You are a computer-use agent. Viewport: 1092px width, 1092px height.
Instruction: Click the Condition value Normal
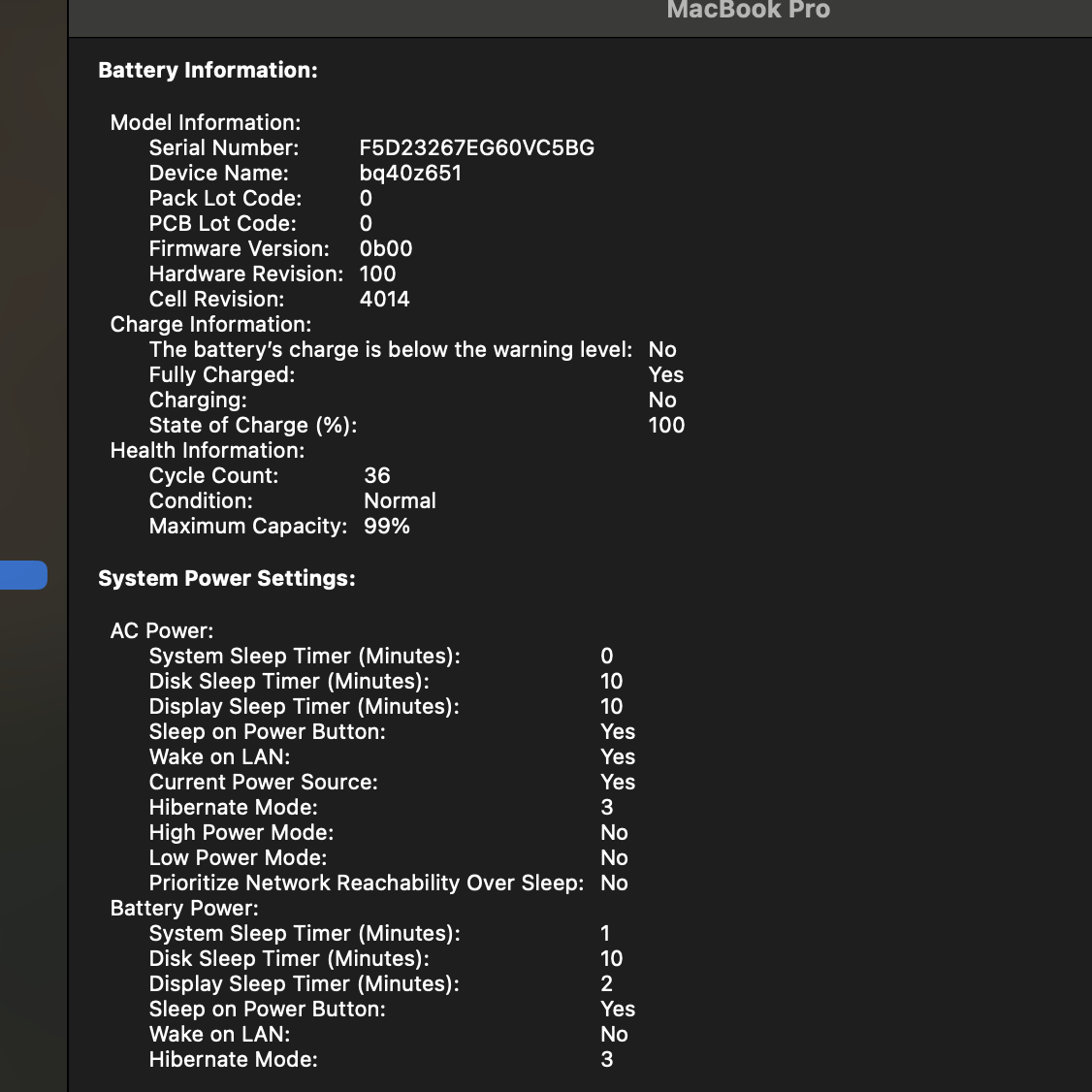tap(400, 500)
